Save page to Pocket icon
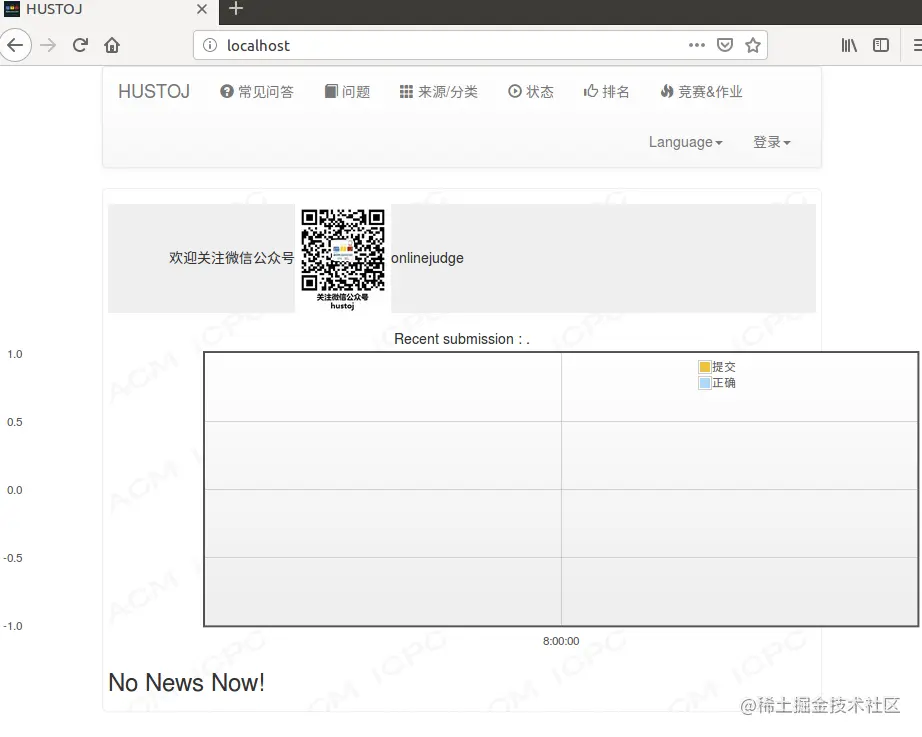The width and height of the screenshot is (922, 737). (724, 45)
